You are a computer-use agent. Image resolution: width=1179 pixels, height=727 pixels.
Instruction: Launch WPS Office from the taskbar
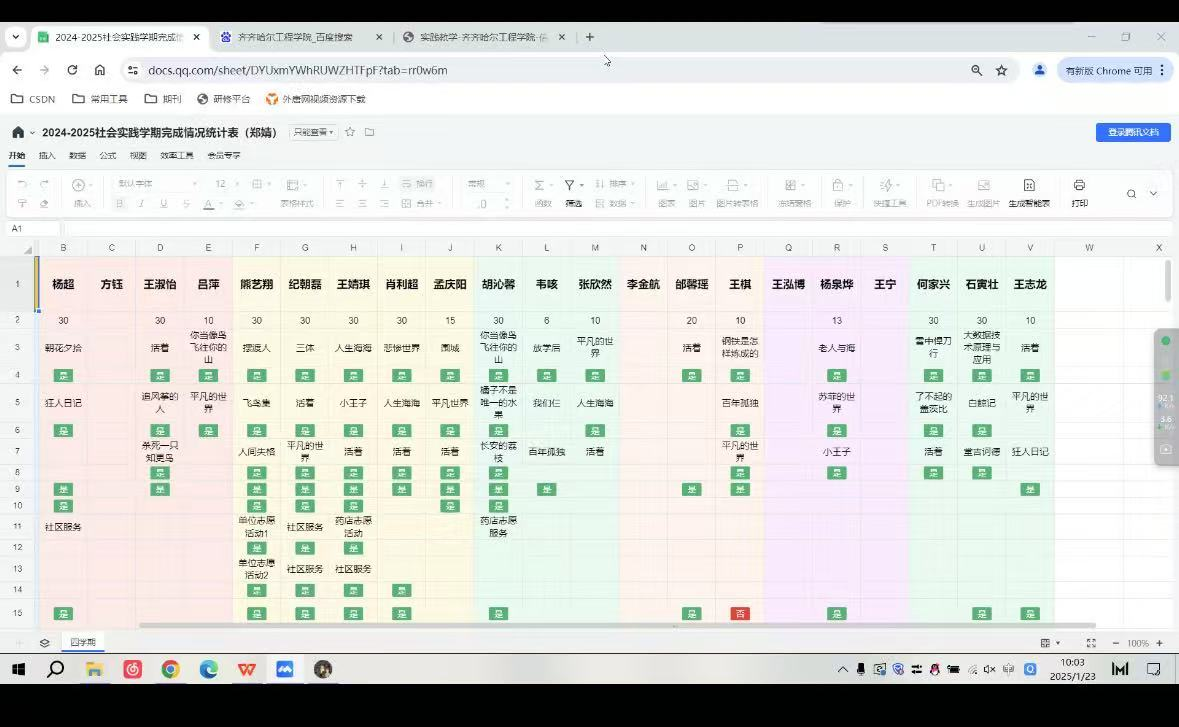[246, 669]
